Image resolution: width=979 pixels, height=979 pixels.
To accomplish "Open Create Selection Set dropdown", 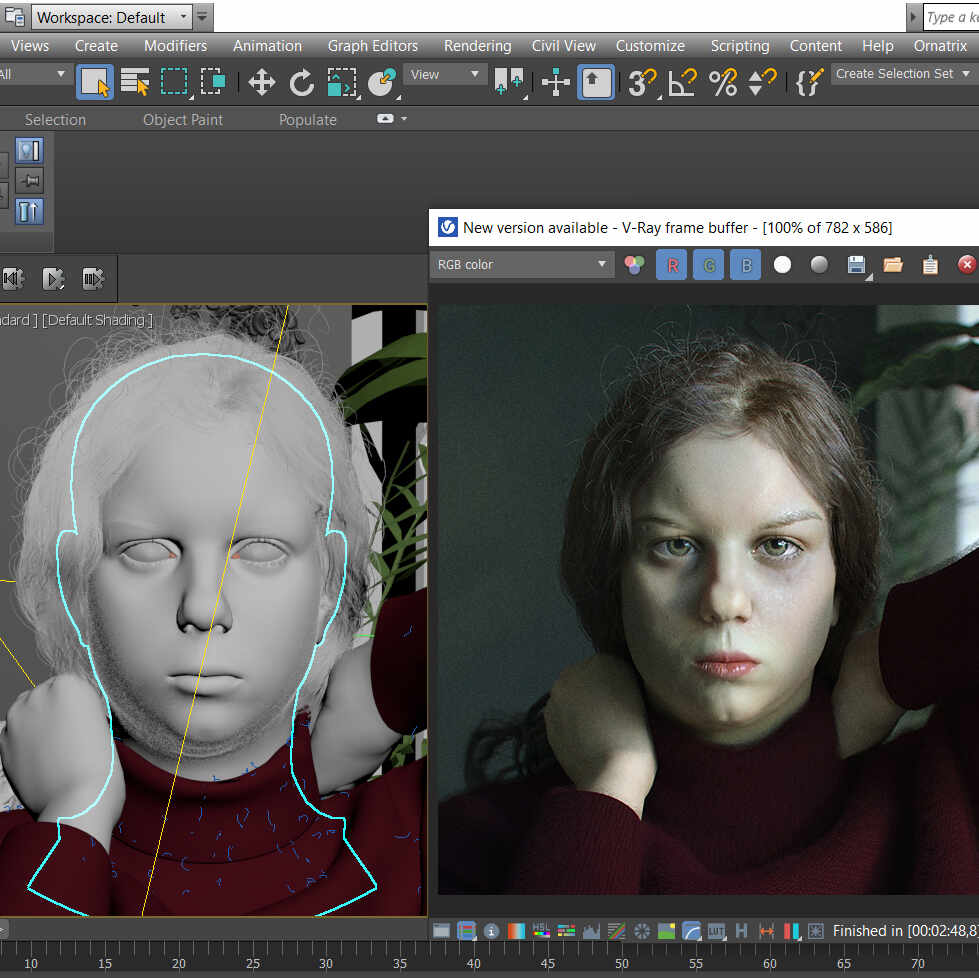I will [903, 74].
